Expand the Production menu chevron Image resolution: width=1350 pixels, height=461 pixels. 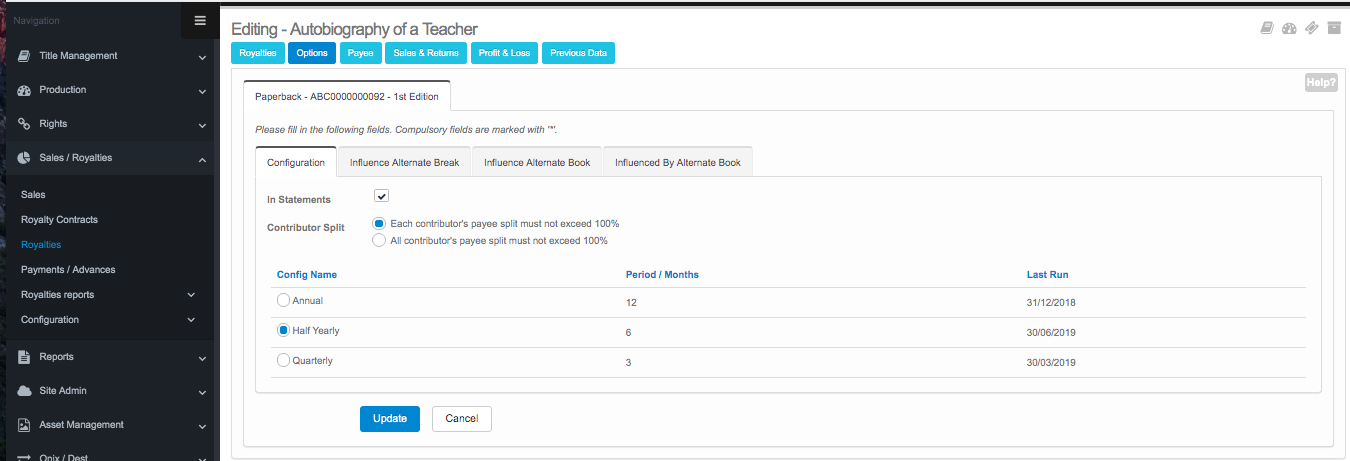[202, 91]
